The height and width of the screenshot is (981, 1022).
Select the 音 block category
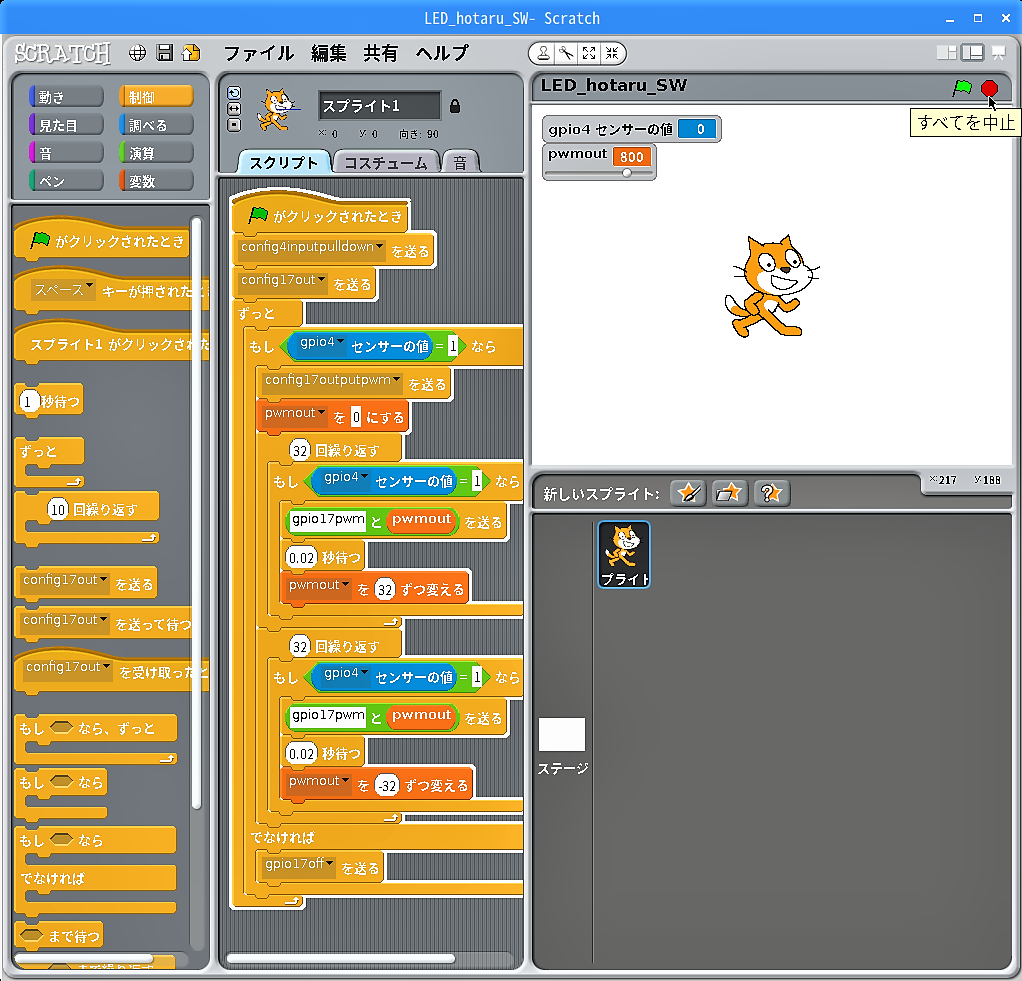(x=66, y=153)
